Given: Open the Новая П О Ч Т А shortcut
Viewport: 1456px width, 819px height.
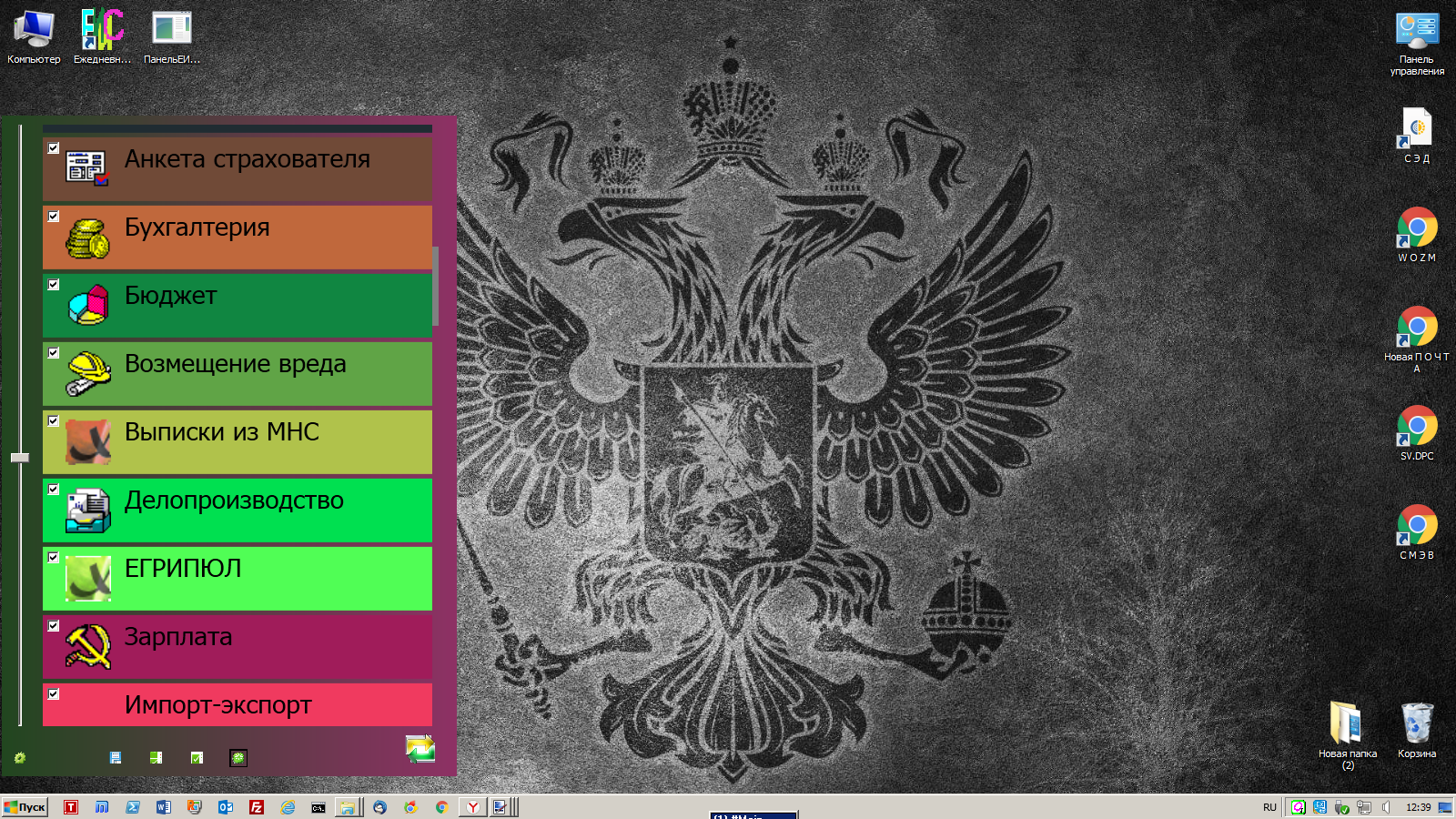Looking at the screenshot, I should click(1417, 339).
